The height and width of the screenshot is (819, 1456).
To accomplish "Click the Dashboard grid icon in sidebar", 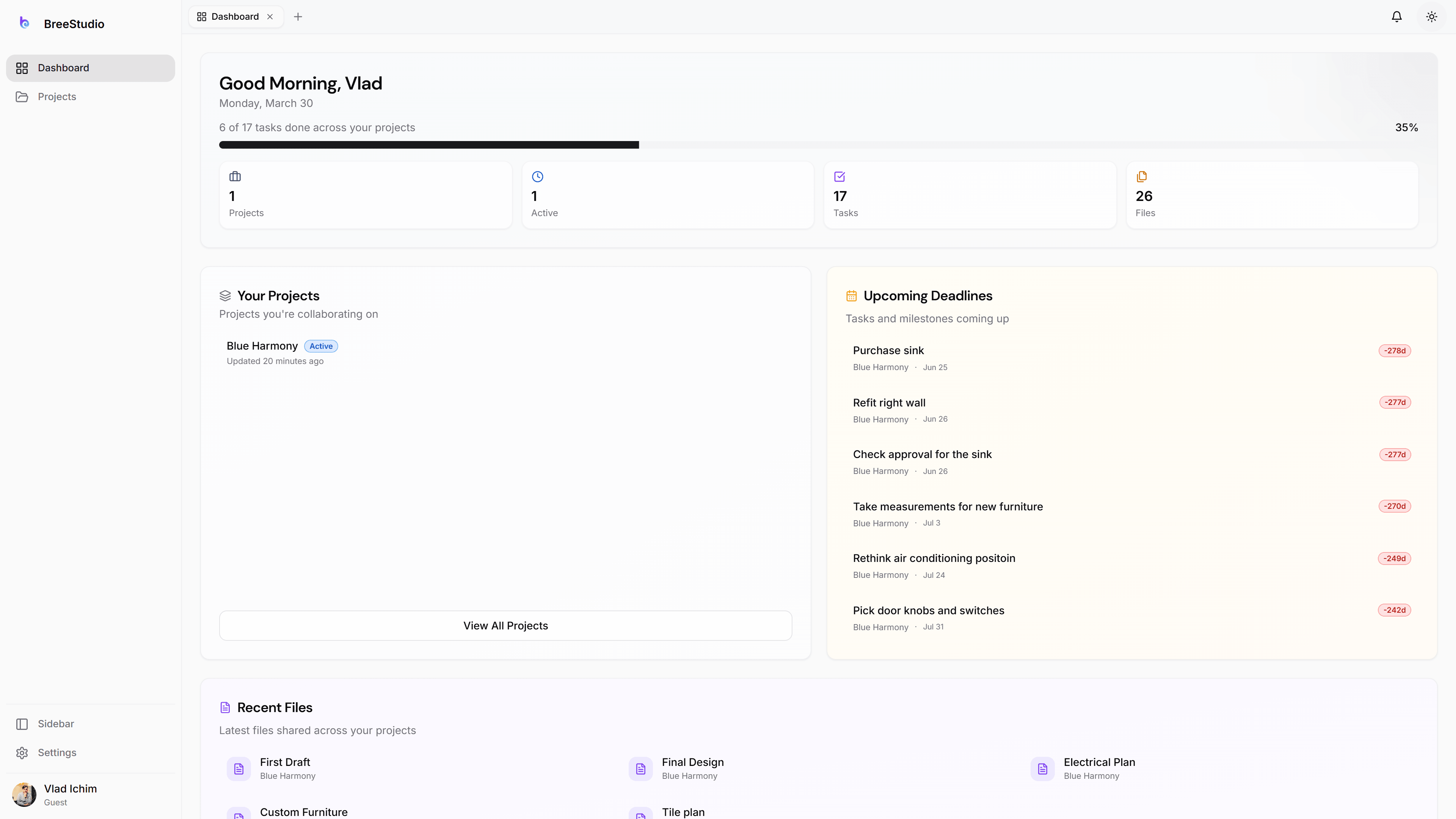I will point(22,68).
